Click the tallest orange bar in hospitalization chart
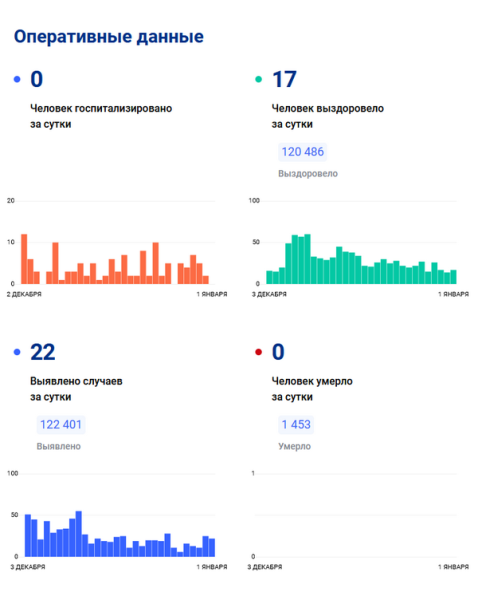The image size is (478, 600). 24,259
